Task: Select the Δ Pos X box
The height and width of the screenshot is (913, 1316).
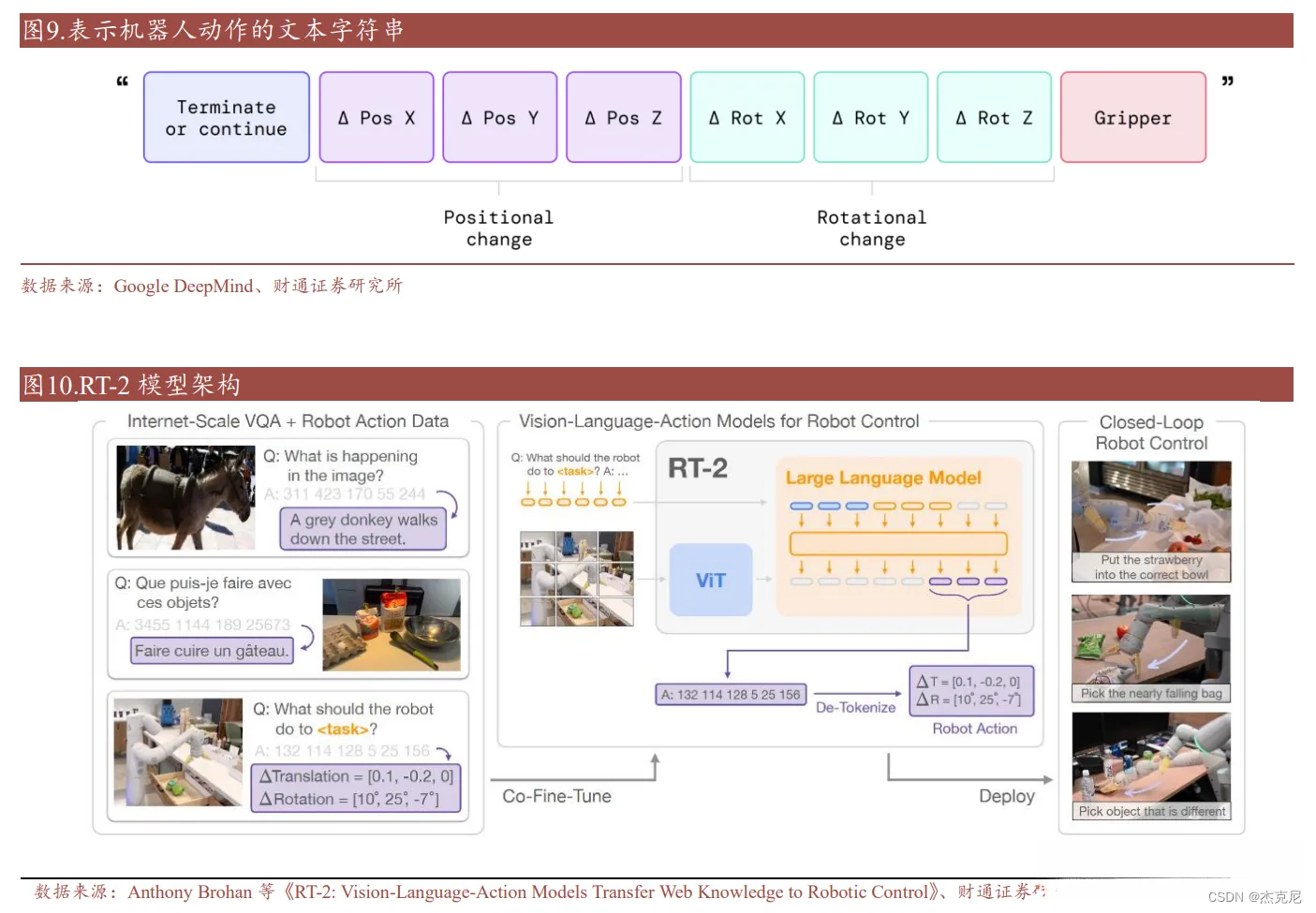Action: tap(377, 117)
